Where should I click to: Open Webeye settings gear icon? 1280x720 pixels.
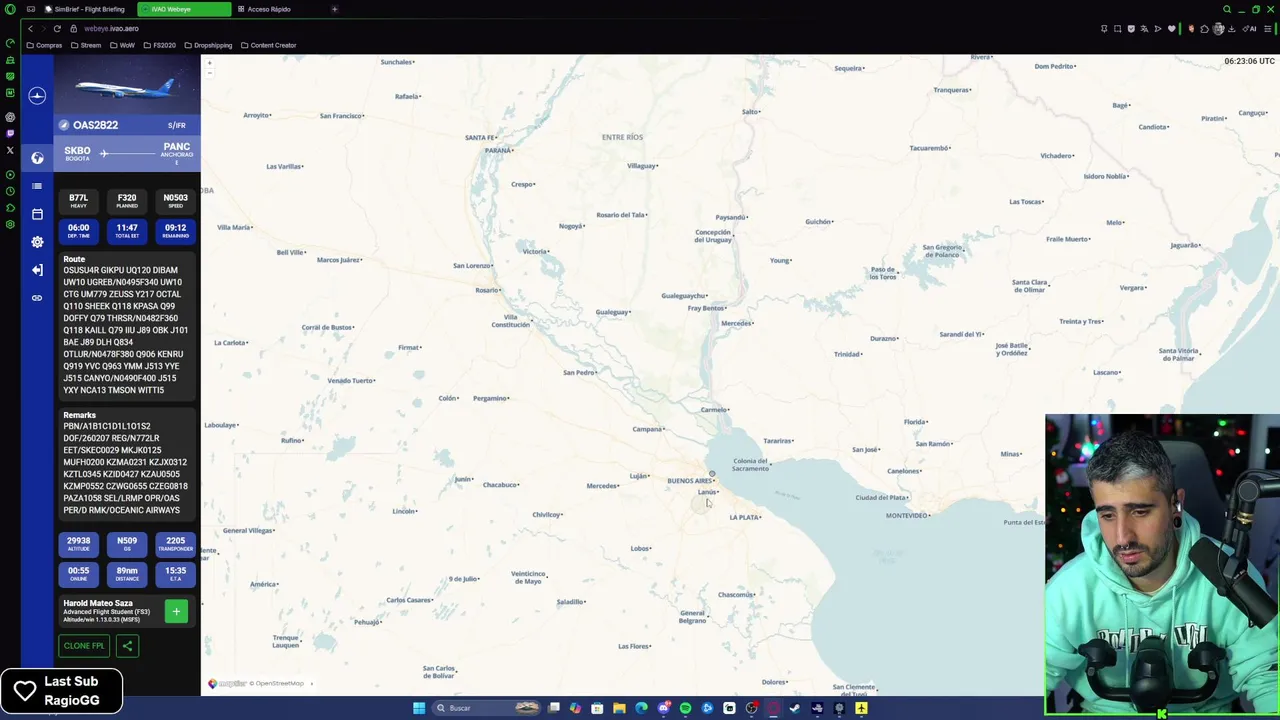tap(37, 242)
